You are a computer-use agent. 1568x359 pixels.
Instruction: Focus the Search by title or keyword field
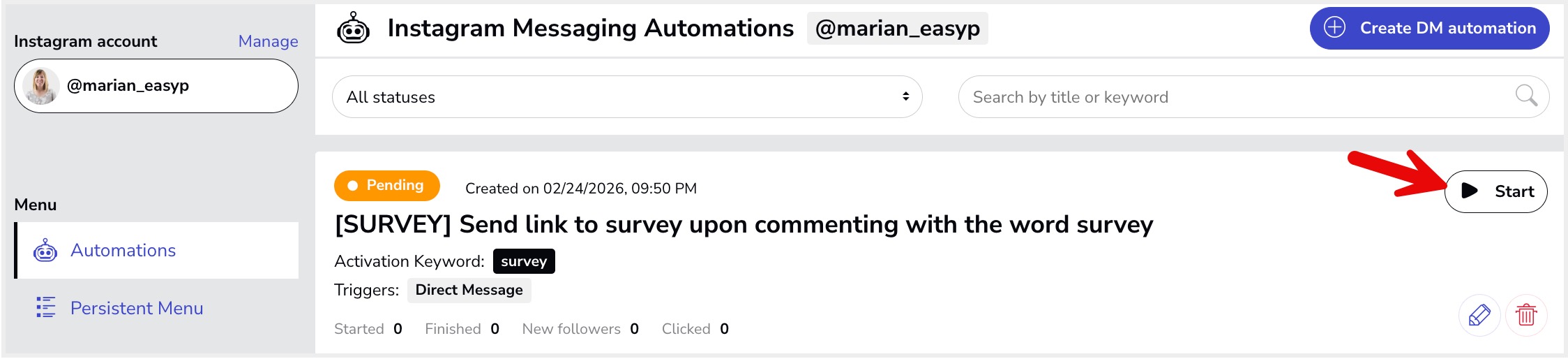pos(1235,97)
